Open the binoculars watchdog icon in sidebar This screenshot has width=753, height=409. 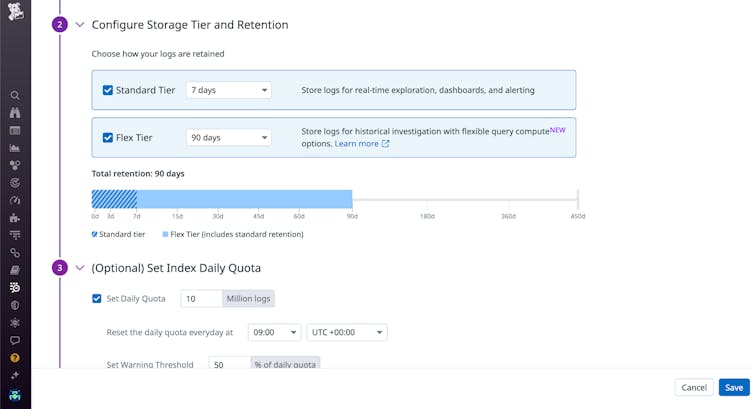point(15,113)
